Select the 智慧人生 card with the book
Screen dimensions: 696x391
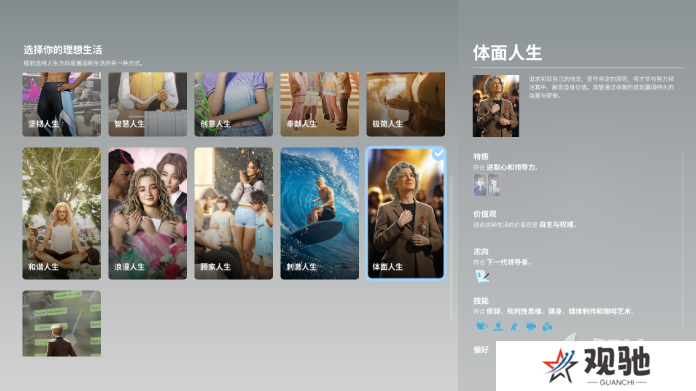(x=147, y=104)
